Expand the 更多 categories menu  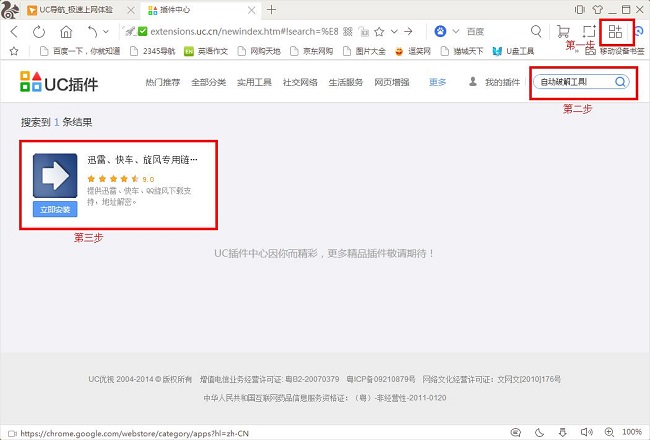438,83
